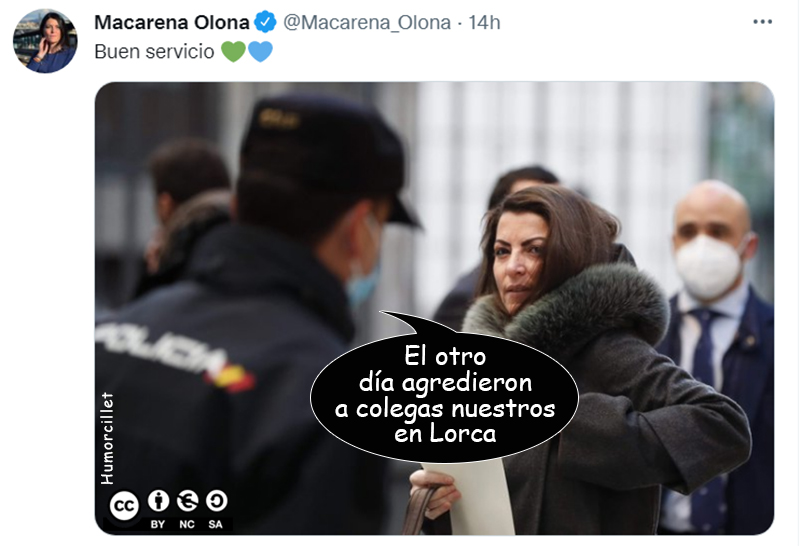Viewport: 800px width, 546px height.
Task: Open the tweet via the 14h timestamp
Action: 484,22
